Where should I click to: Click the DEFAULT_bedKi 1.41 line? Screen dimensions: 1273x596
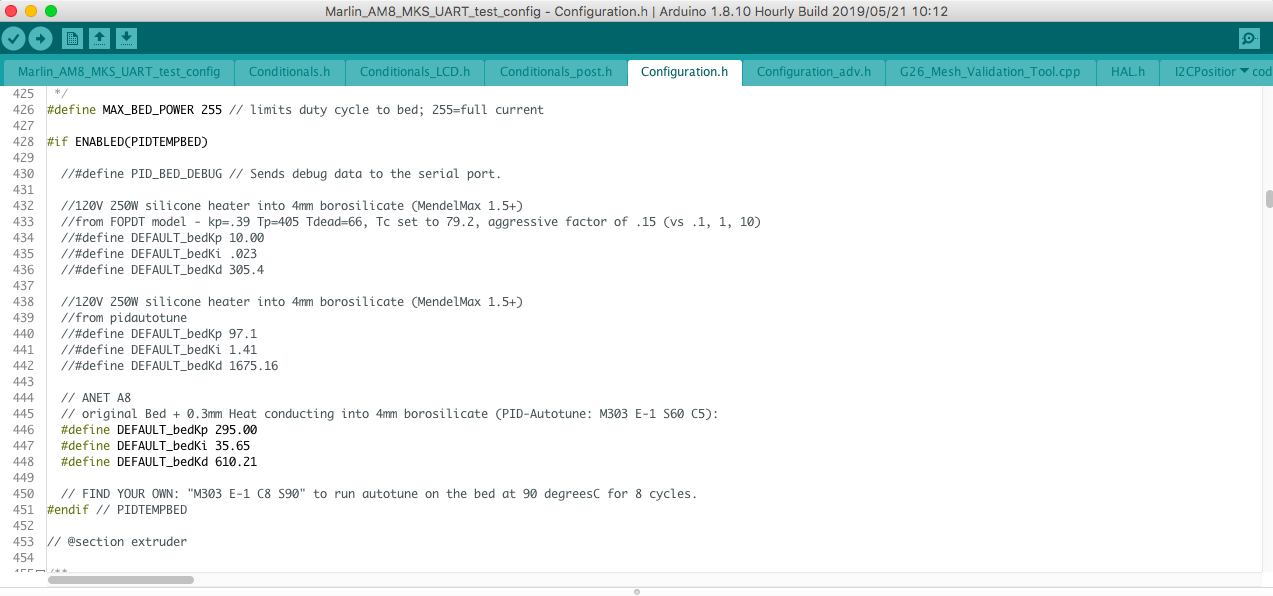(159, 350)
